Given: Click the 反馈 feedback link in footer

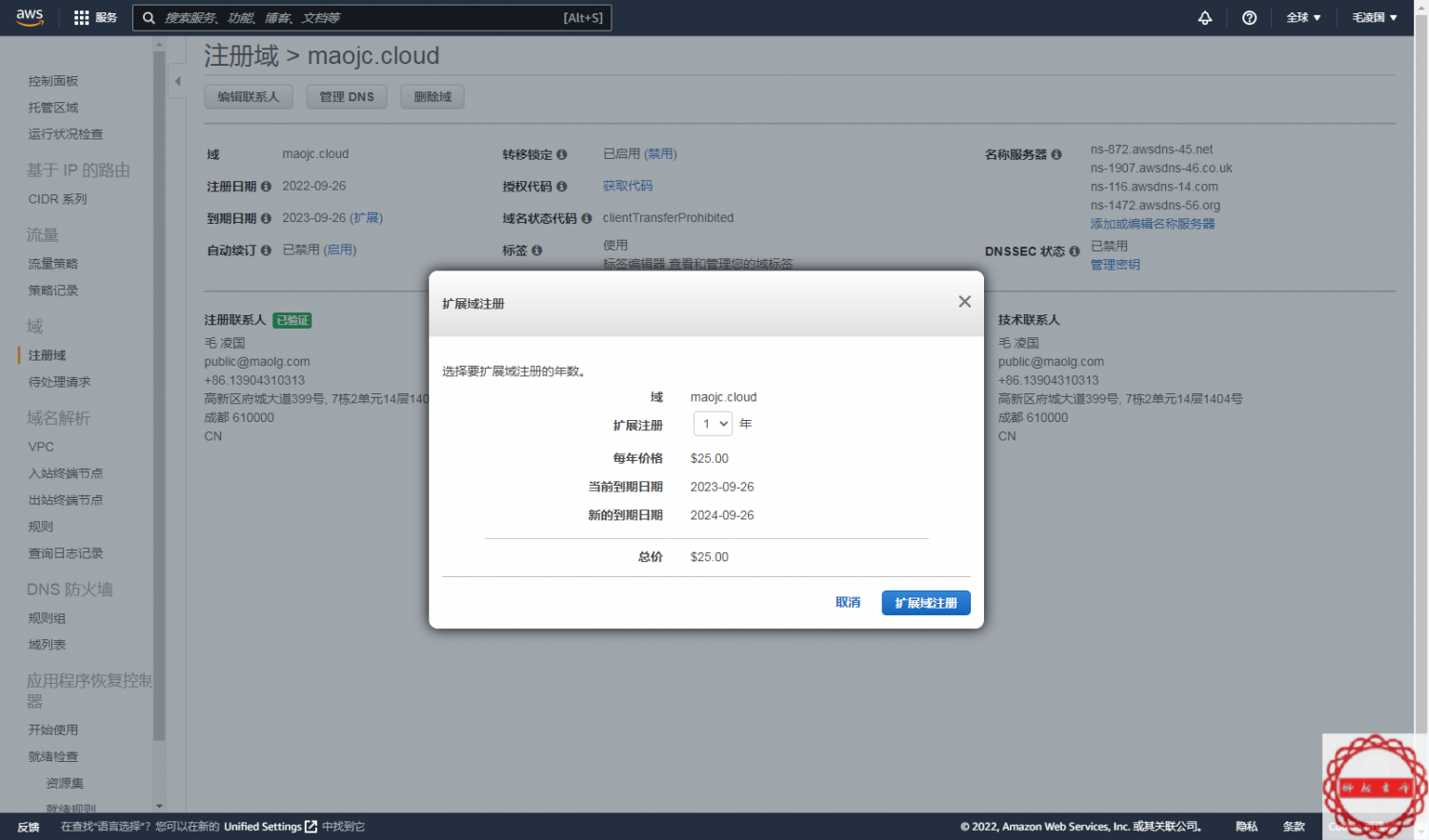Looking at the screenshot, I should (29, 827).
